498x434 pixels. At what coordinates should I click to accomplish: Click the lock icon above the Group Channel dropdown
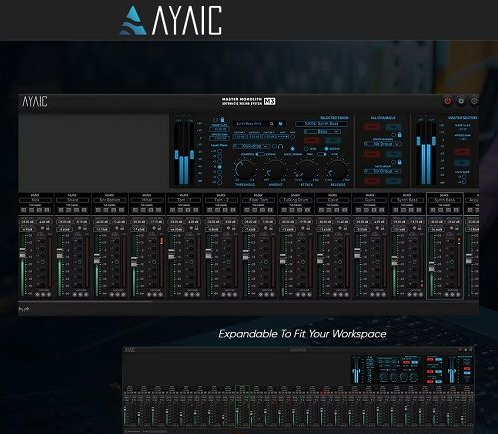[x=399, y=135]
